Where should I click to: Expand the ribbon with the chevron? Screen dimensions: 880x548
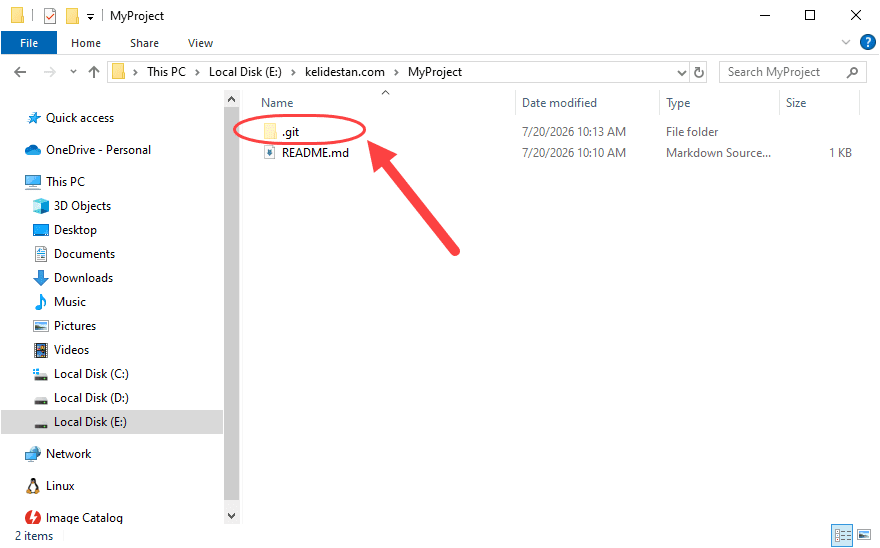(846, 42)
